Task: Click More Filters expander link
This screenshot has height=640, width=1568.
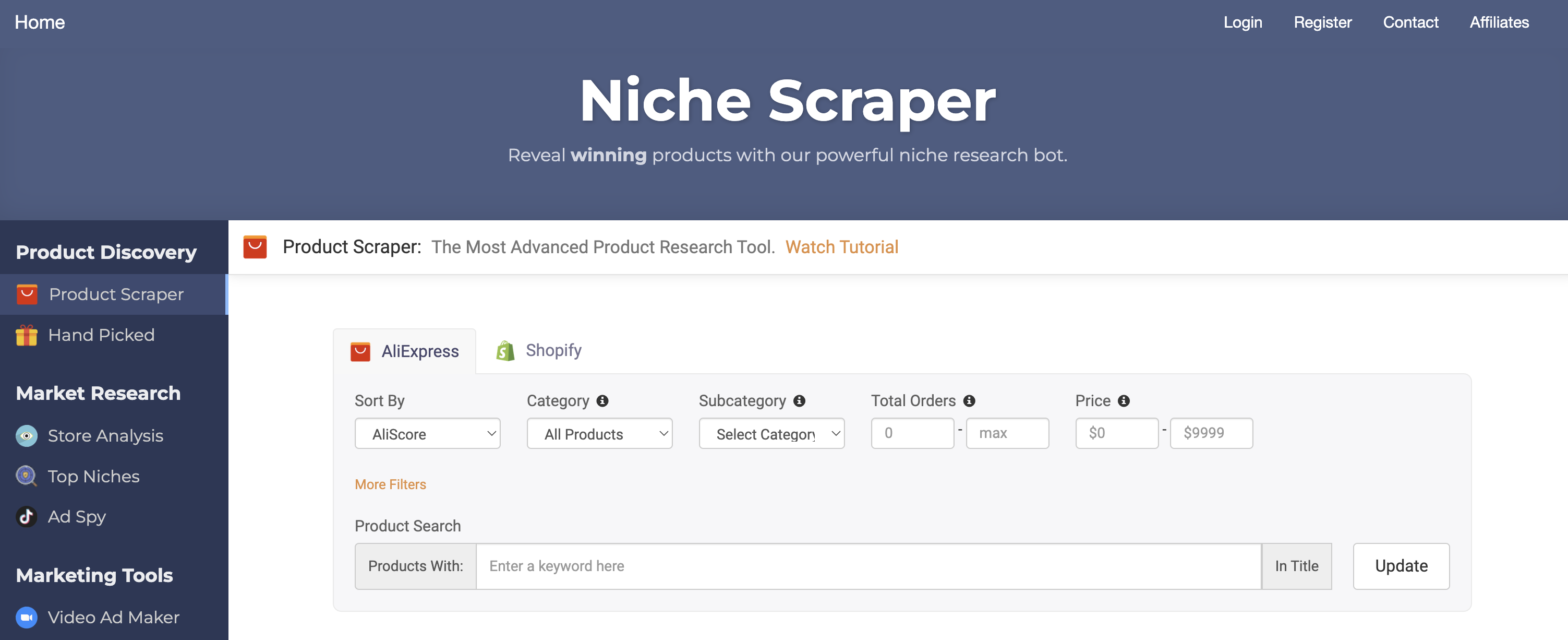Action: (390, 484)
